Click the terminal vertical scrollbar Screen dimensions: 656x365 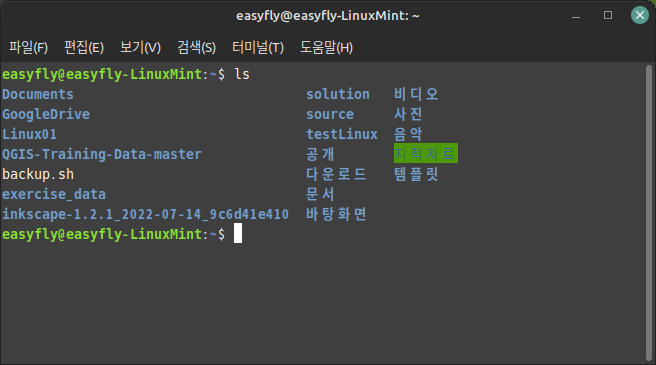[x=649, y=212]
